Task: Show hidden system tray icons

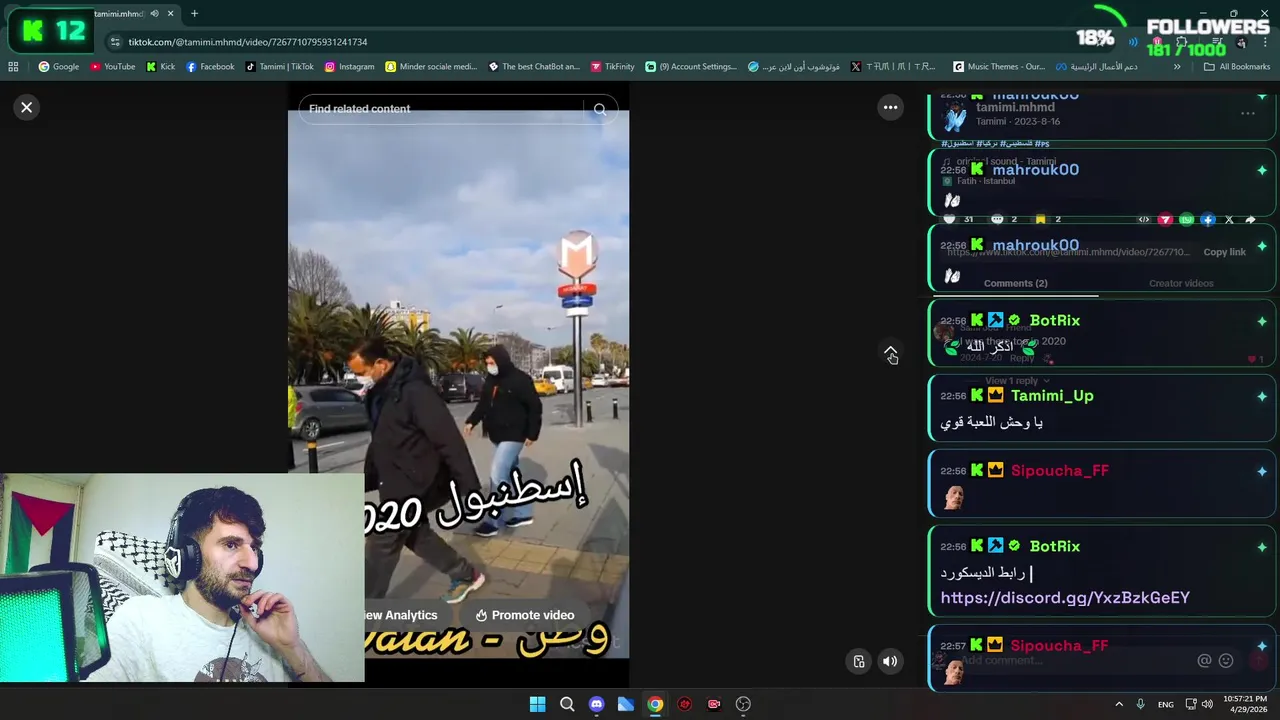Action: 1119,704
